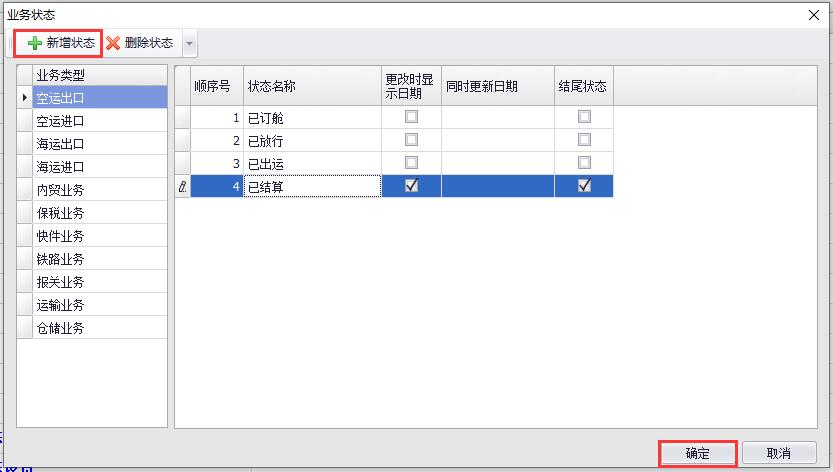The width and height of the screenshot is (833, 472).
Task: Close the 业务状态 dialog window
Action: [x=815, y=14]
